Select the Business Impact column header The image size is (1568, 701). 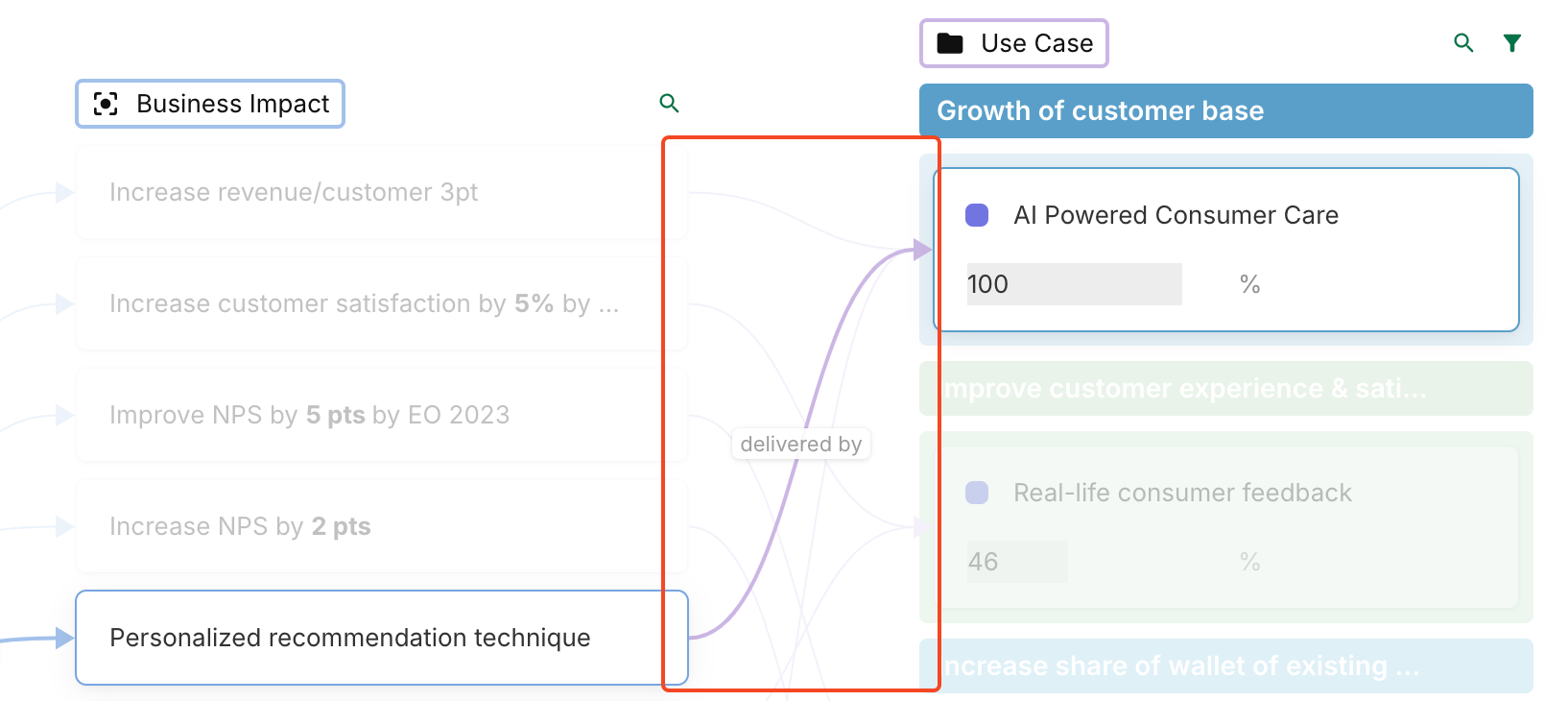coord(210,104)
